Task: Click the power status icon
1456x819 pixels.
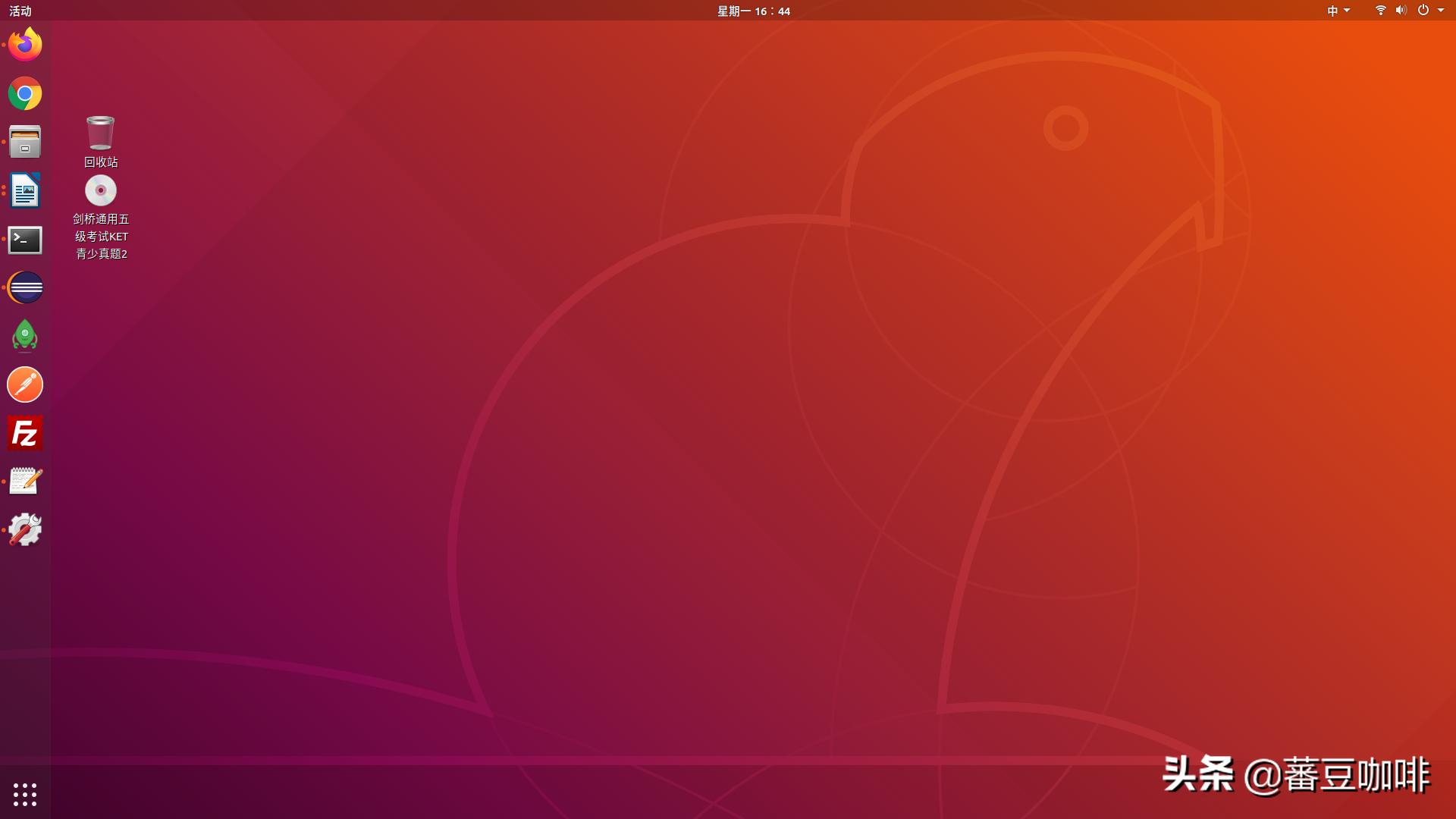Action: pos(1423,11)
